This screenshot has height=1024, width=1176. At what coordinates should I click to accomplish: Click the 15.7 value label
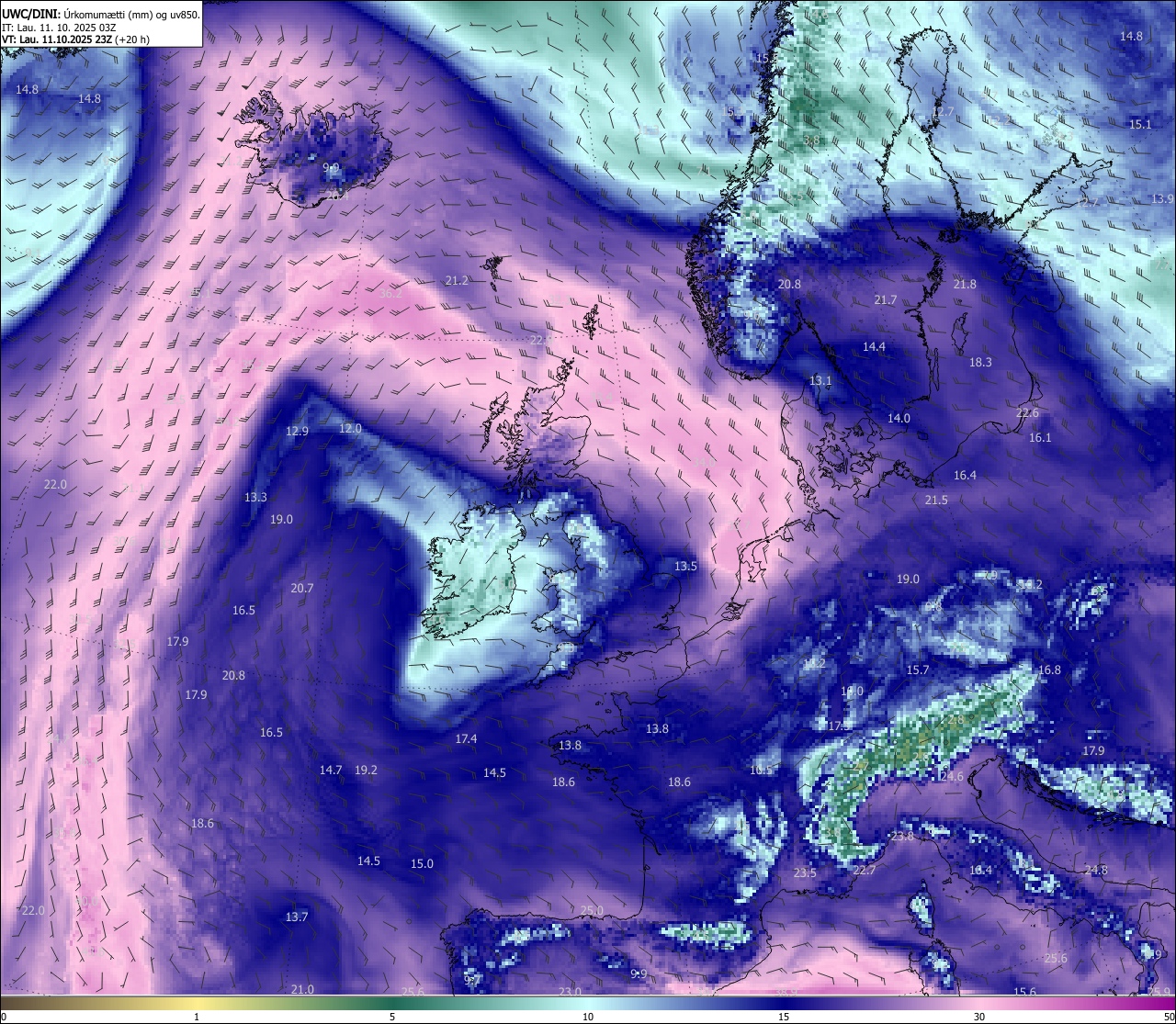[x=918, y=670]
